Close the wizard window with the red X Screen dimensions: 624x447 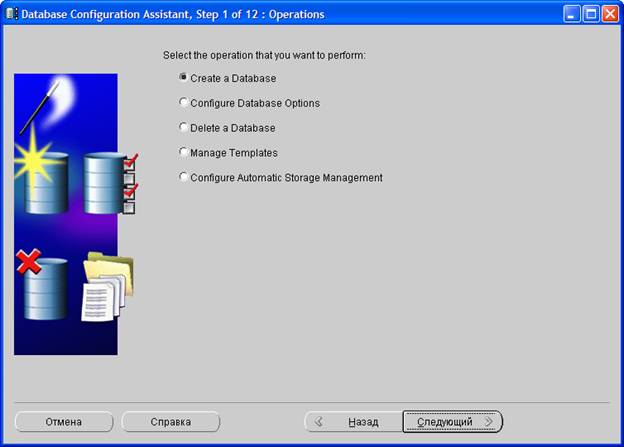tap(609, 14)
